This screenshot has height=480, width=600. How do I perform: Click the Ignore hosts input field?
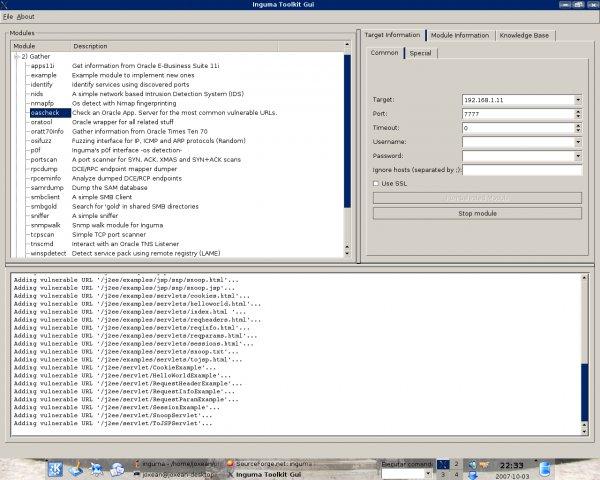click(x=524, y=170)
